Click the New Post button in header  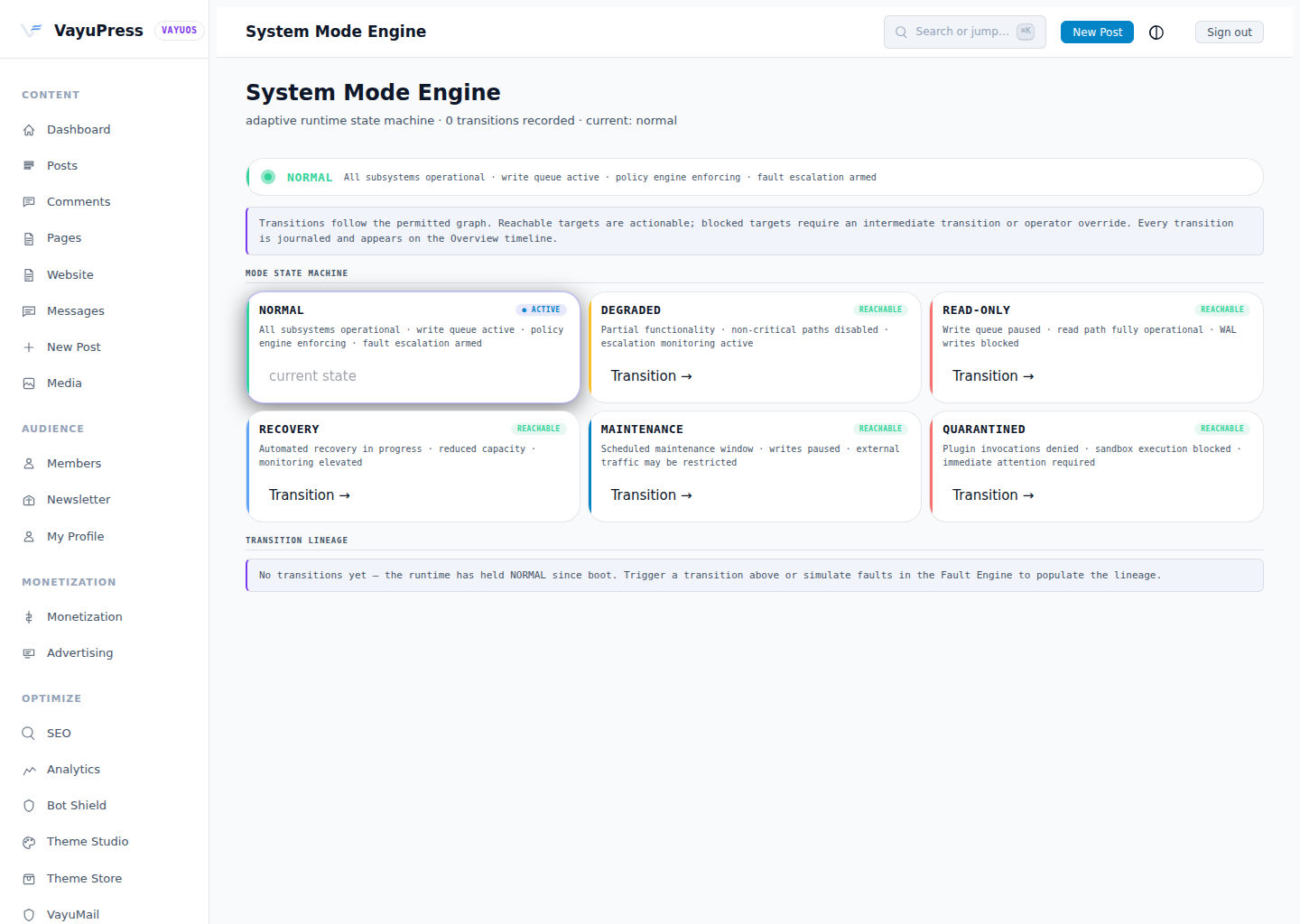1097,32
